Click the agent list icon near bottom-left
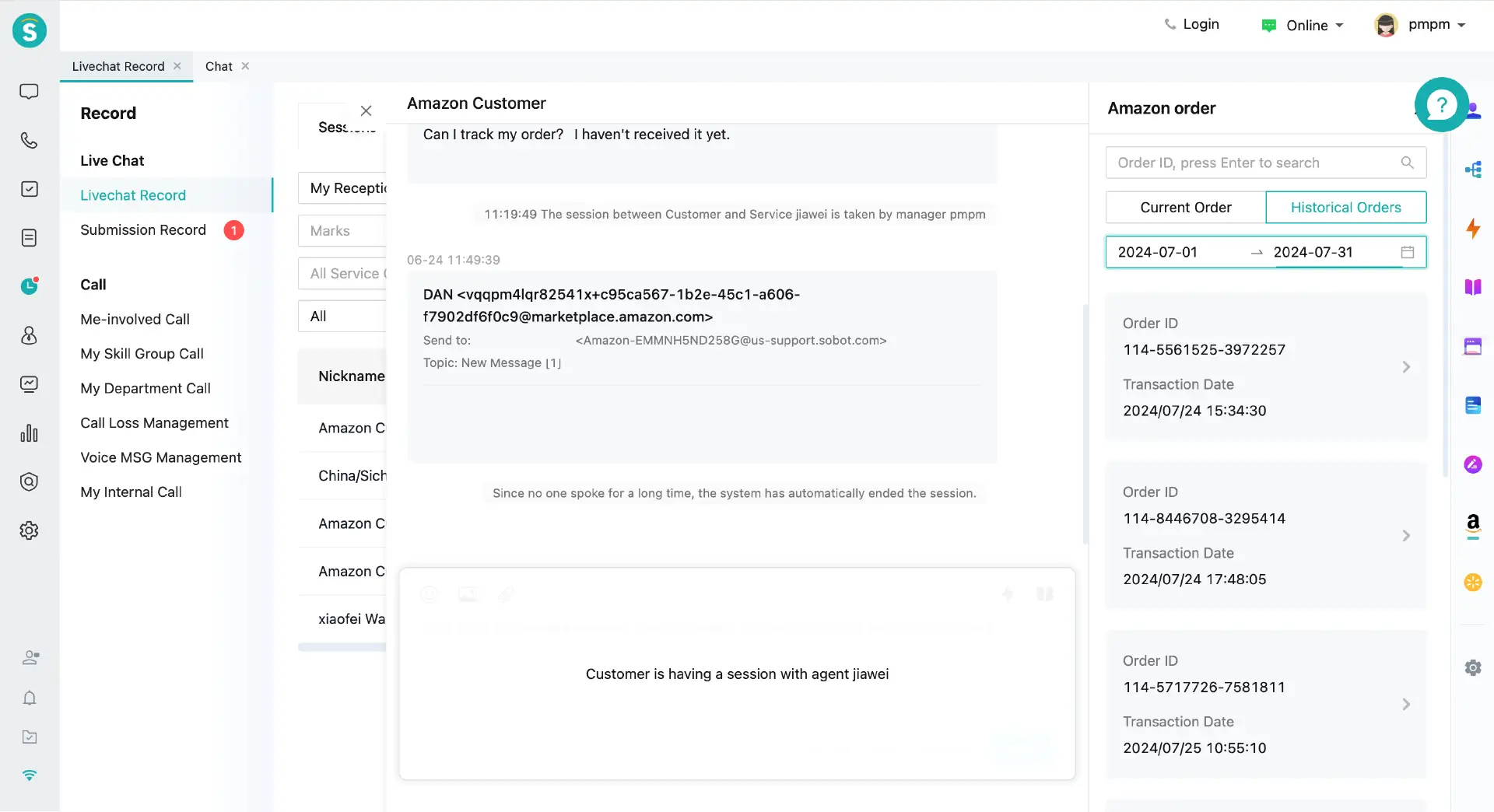The image size is (1494, 812). click(30, 658)
